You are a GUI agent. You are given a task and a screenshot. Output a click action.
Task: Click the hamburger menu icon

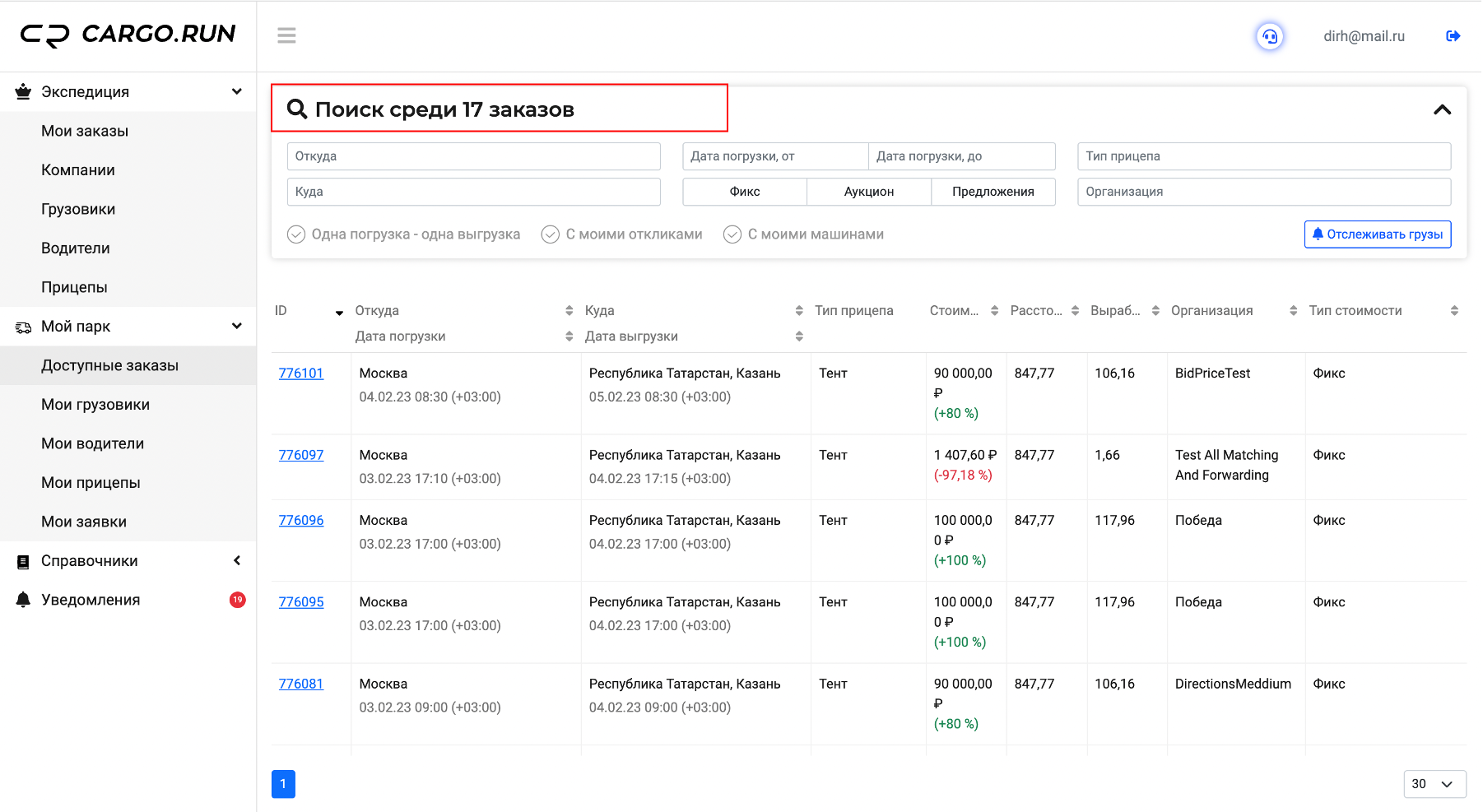286,35
